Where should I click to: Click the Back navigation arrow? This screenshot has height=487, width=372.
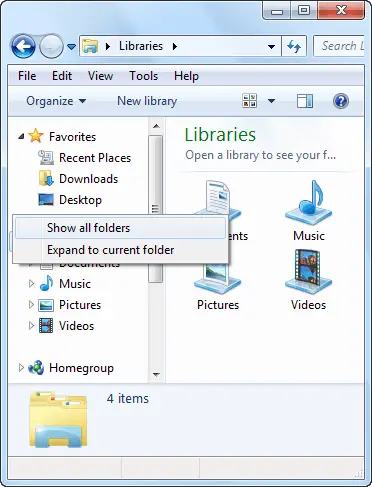pyautogui.click(x=23, y=47)
